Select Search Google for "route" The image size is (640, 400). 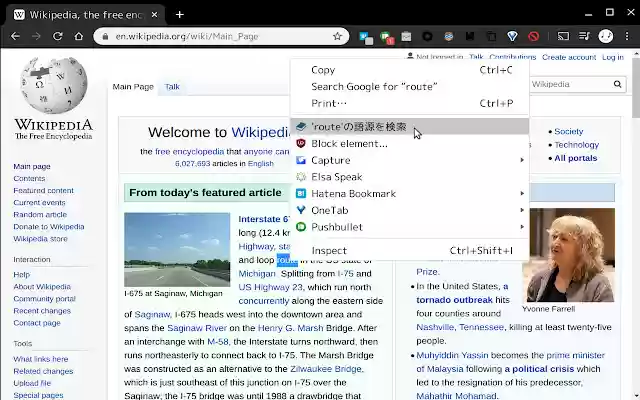pos(409,87)
